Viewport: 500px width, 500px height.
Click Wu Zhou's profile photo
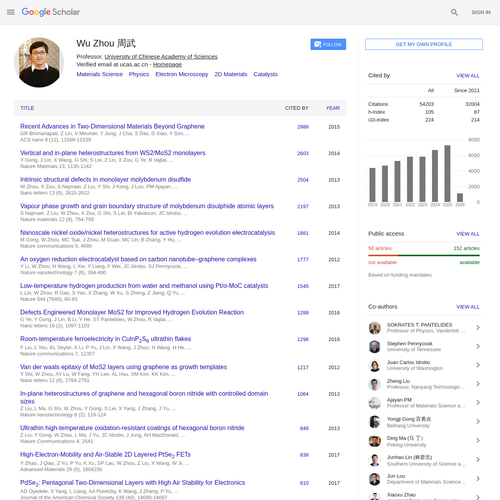click(39, 62)
